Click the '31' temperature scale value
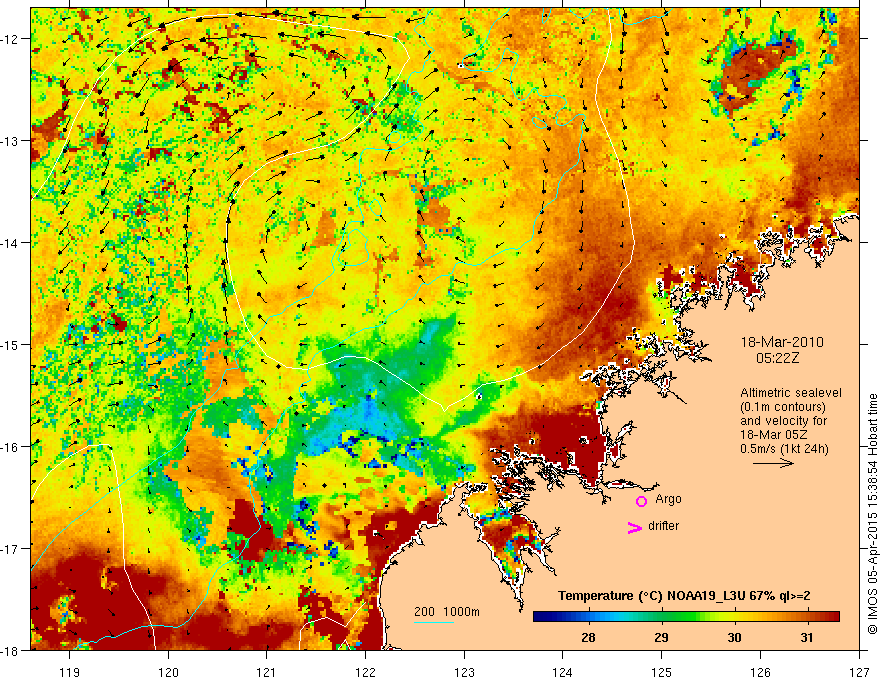The width and height of the screenshot is (880, 680). pos(806,637)
